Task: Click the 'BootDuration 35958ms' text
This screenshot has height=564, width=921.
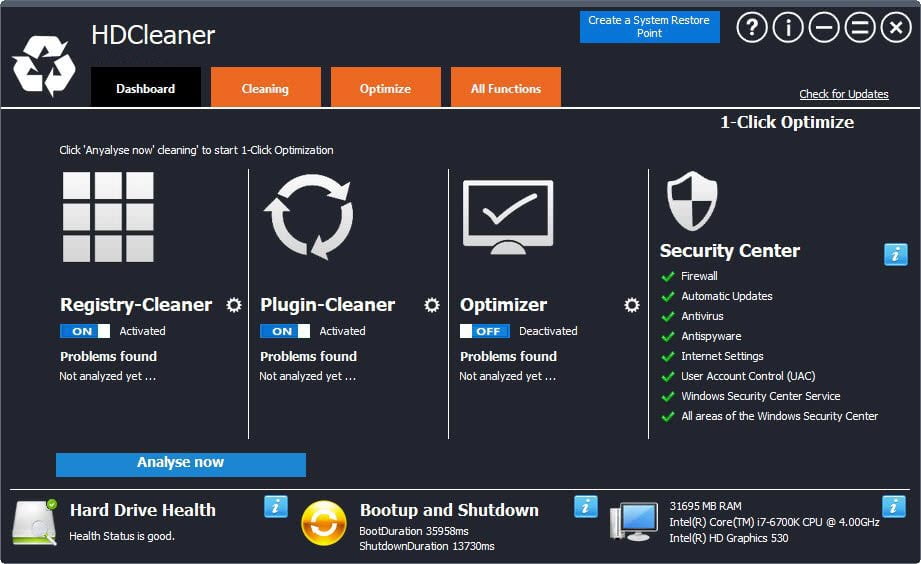Action: pos(414,531)
